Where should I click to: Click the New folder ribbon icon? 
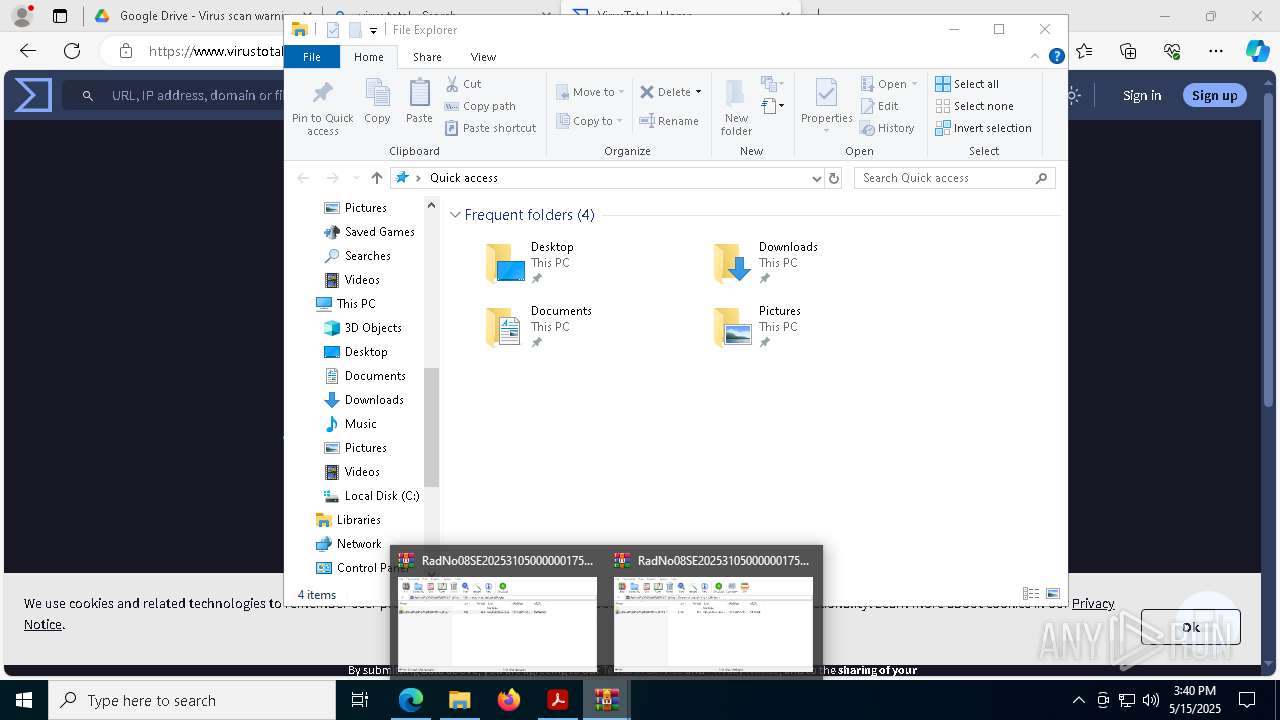736,108
